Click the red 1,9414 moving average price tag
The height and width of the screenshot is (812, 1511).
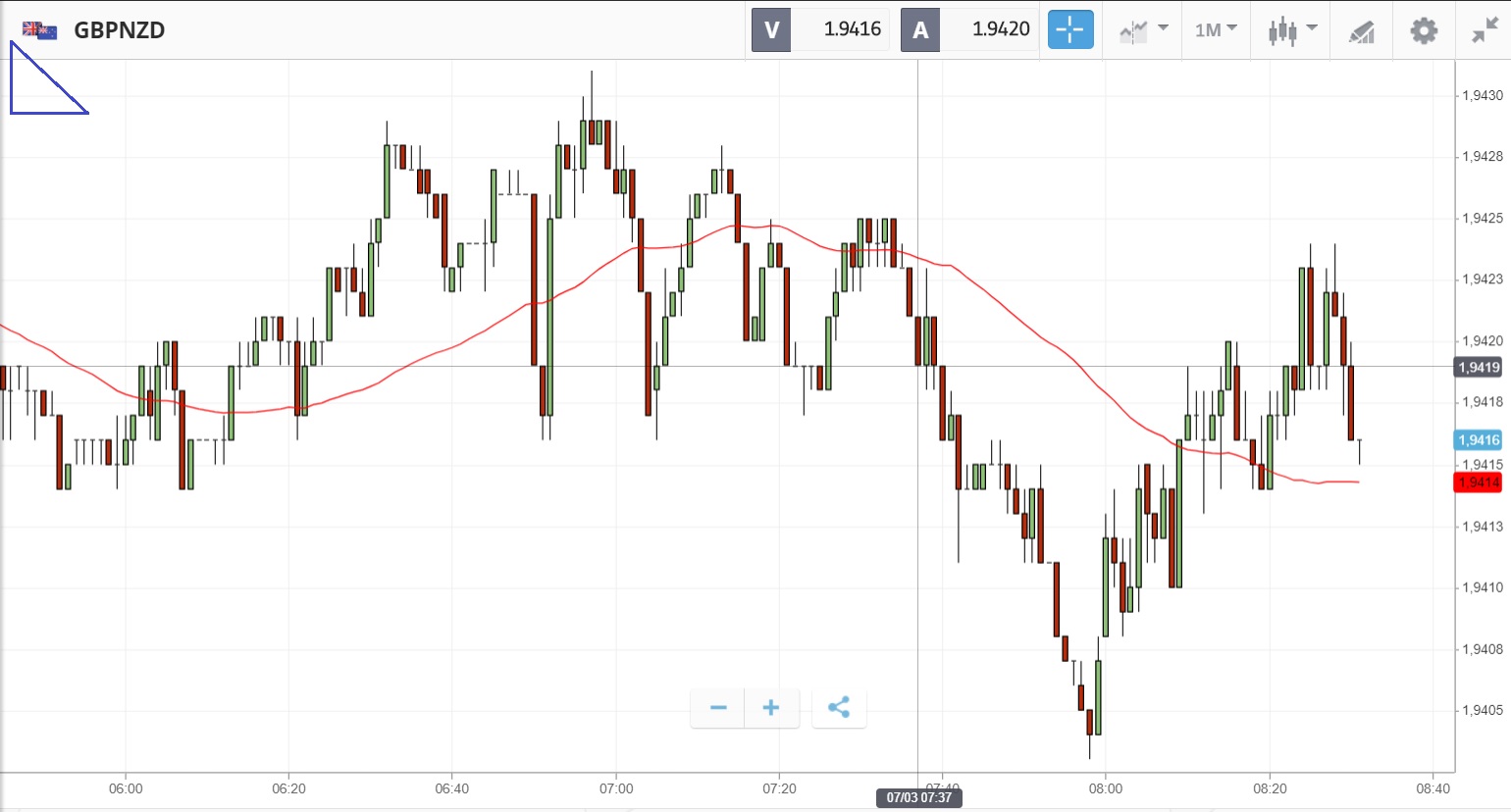(x=1479, y=482)
